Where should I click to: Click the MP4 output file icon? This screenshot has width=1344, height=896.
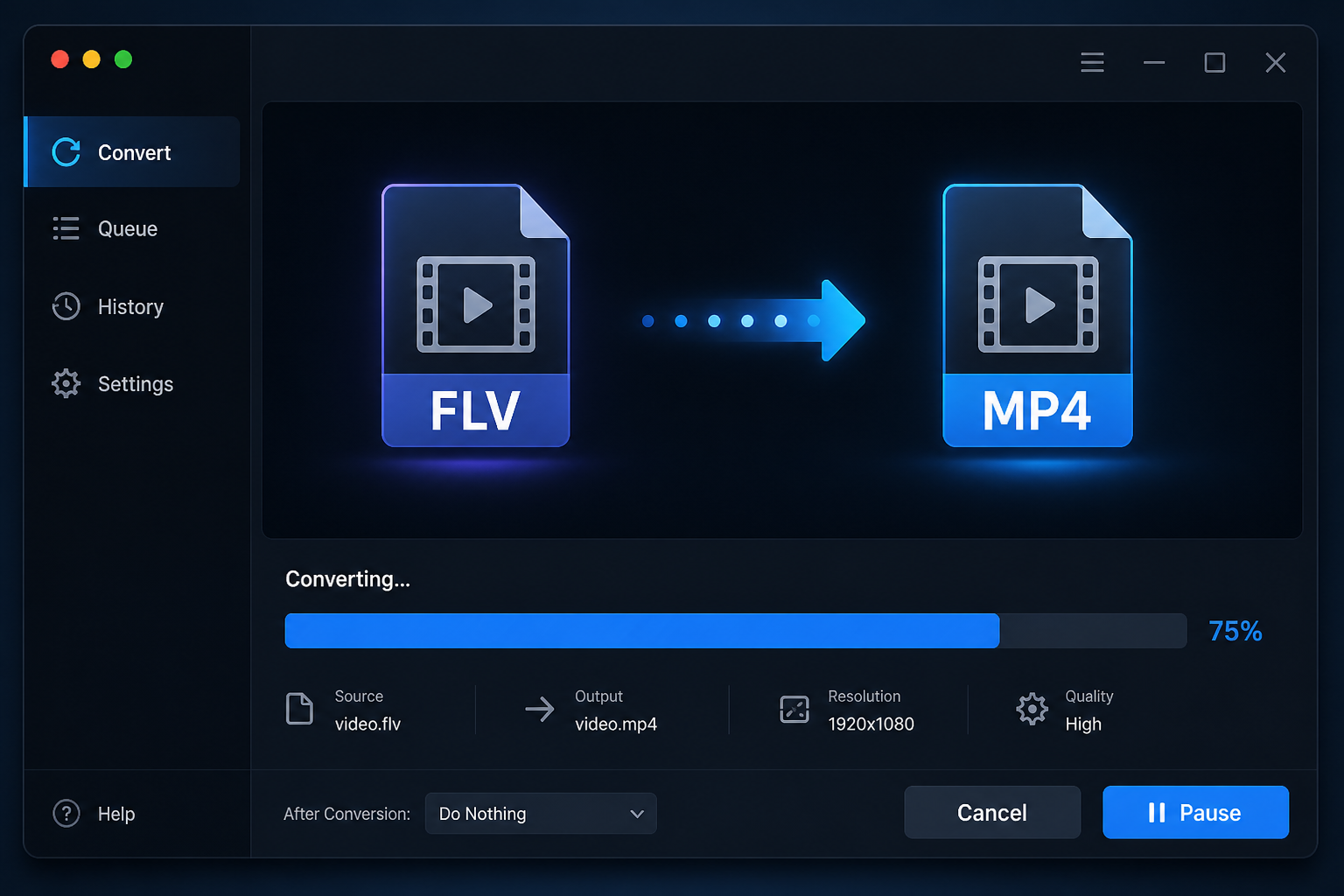pos(1038,315)
